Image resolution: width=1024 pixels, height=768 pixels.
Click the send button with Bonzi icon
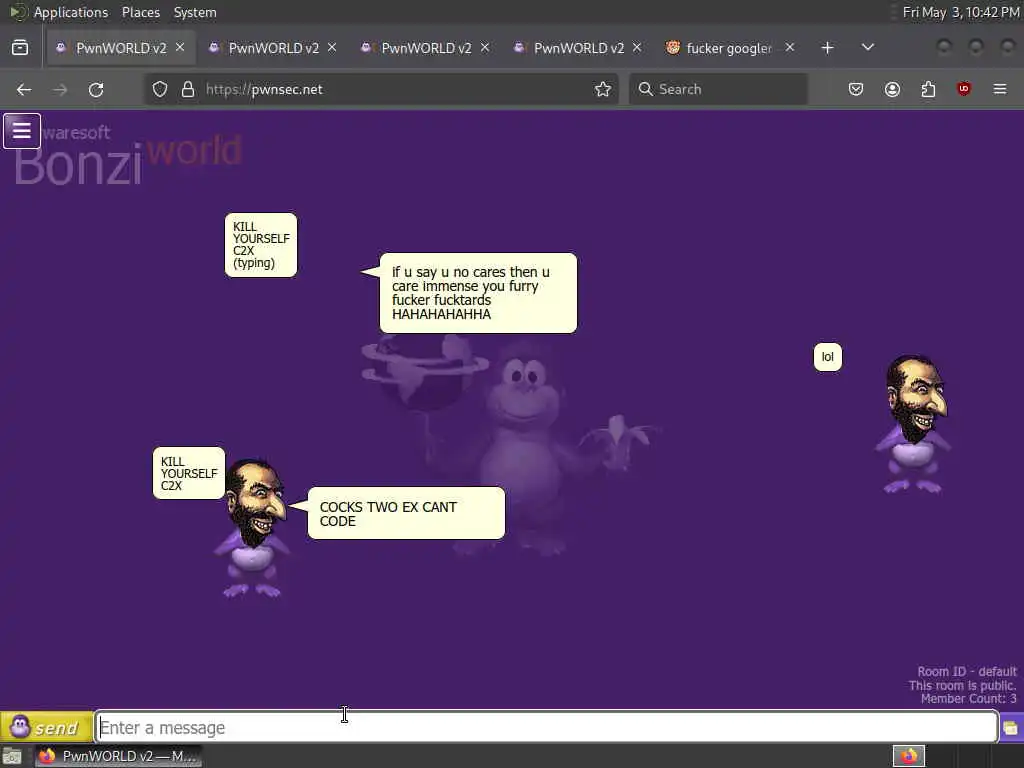click(46, 727)
